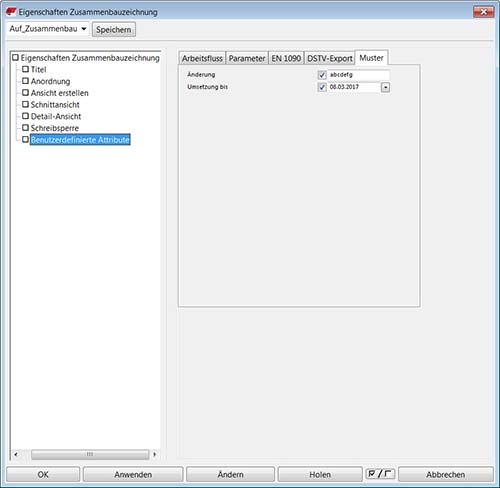Image resolution: width=500 pixels, height=488 pixels.
Task: Select the Schreibsperre tree item
Action: click(x=55, y=128)
